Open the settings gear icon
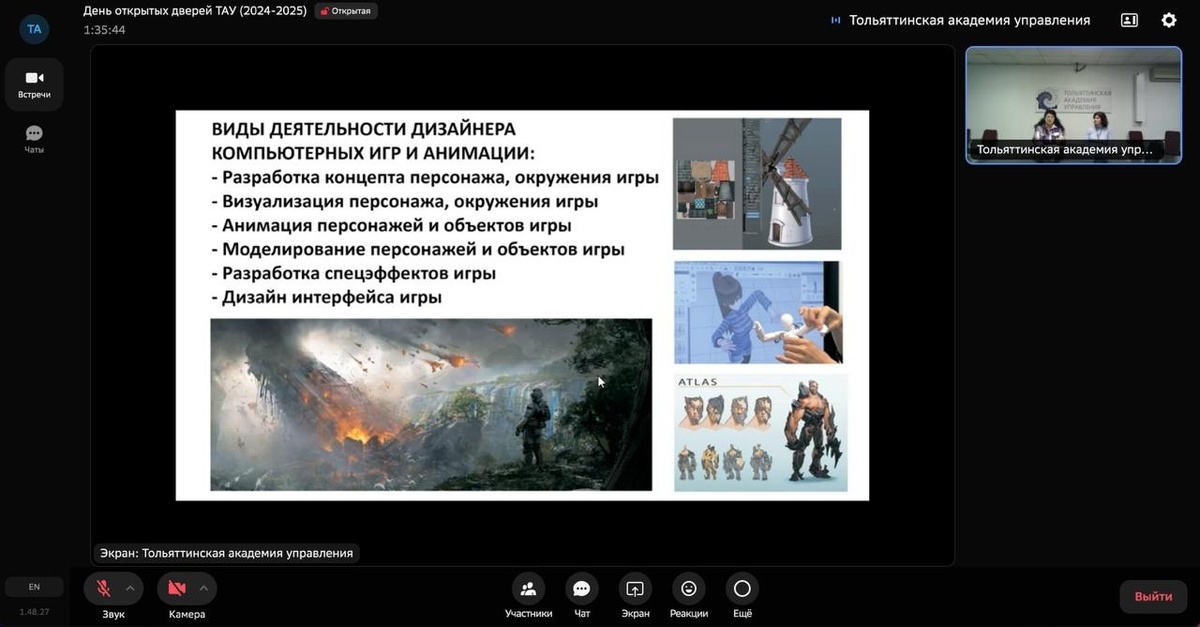This screenshot has width=1200, height=627. (x=1168, y=20)
